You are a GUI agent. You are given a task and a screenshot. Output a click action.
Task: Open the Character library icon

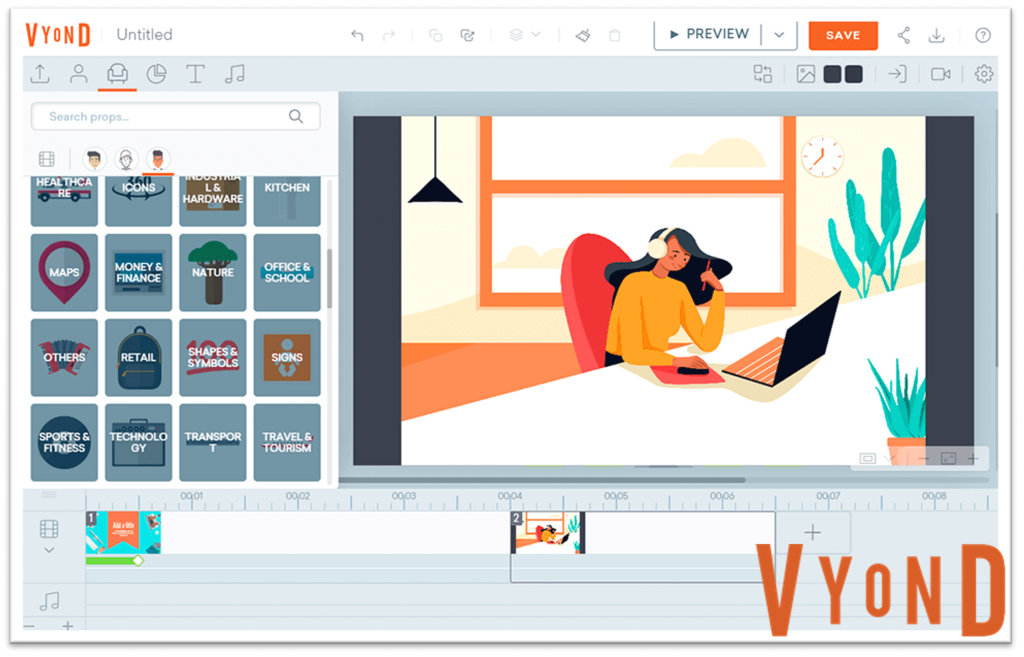point(78,74)
